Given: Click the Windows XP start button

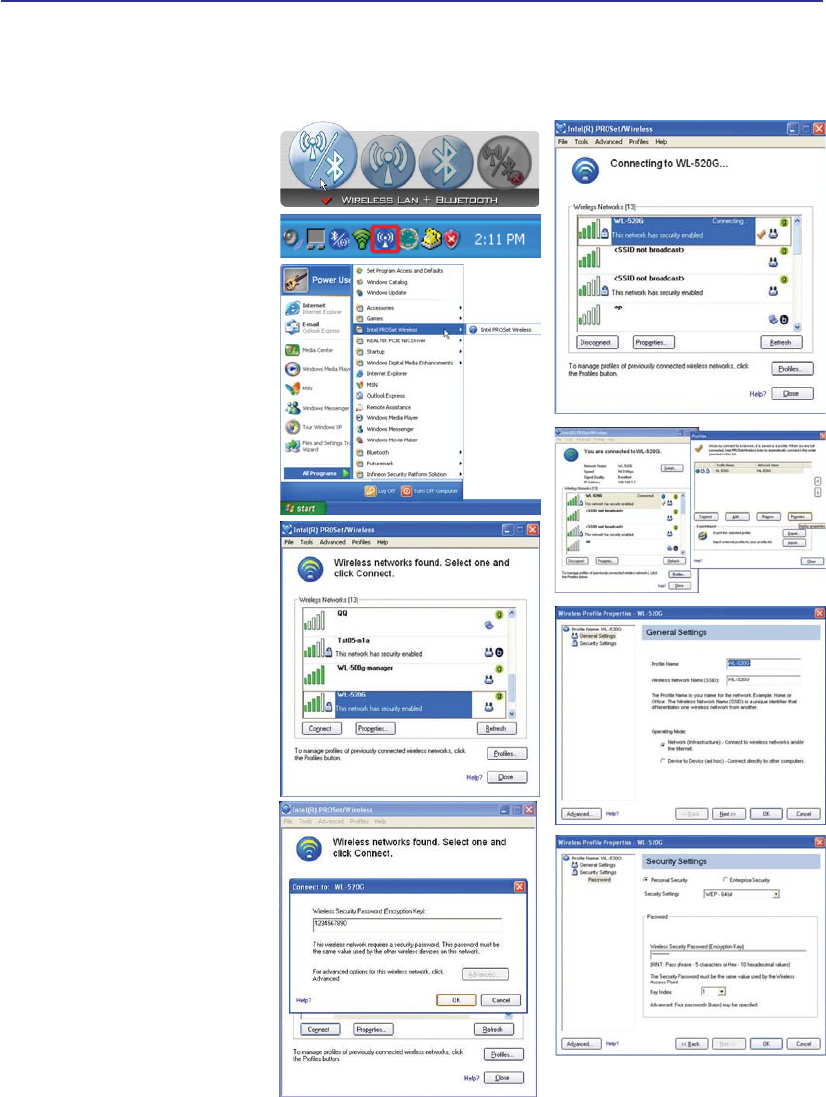Looking at the screenshot, I should click(x=301, y=509).
